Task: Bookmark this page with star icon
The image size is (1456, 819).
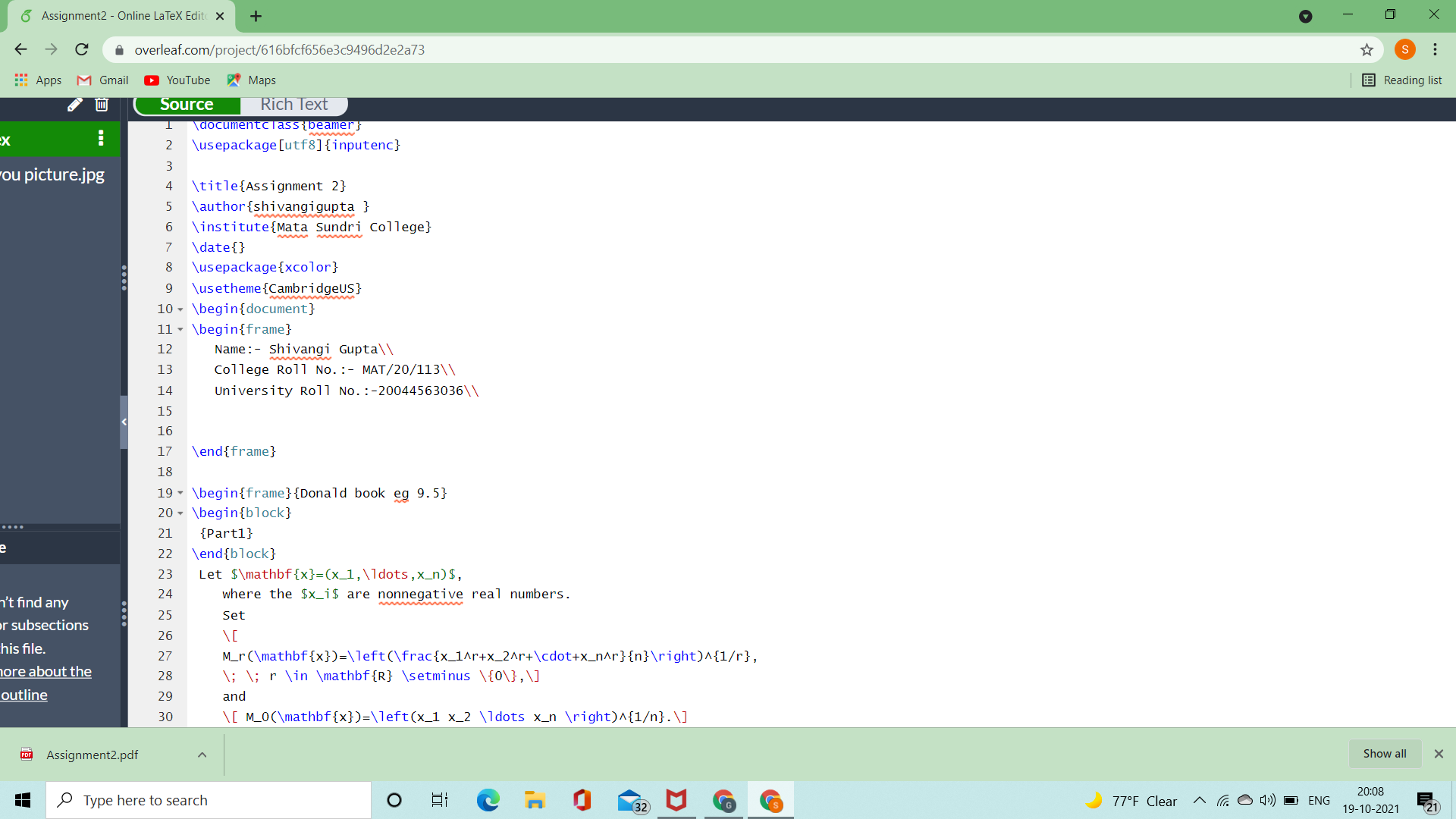Action: (x=1367, y=50)
